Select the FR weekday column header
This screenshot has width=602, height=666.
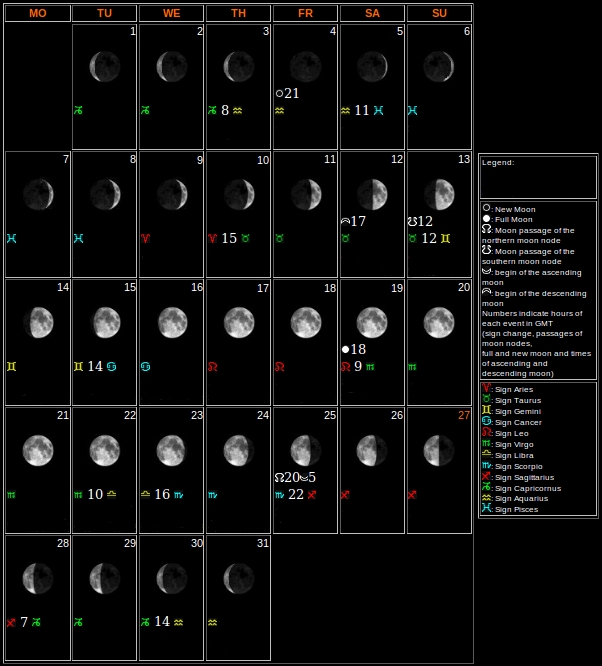pyautogui.click(x=305, y=13)
